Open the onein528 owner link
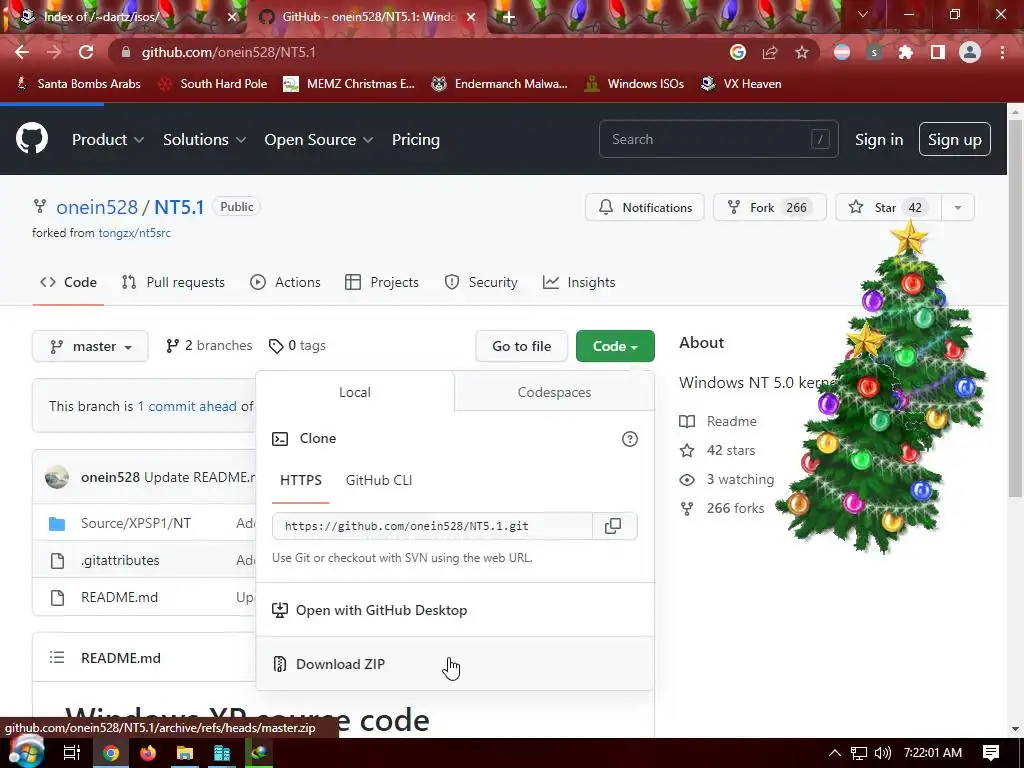The height and width of the screenshot is (768, 1024). click(97, 207)
